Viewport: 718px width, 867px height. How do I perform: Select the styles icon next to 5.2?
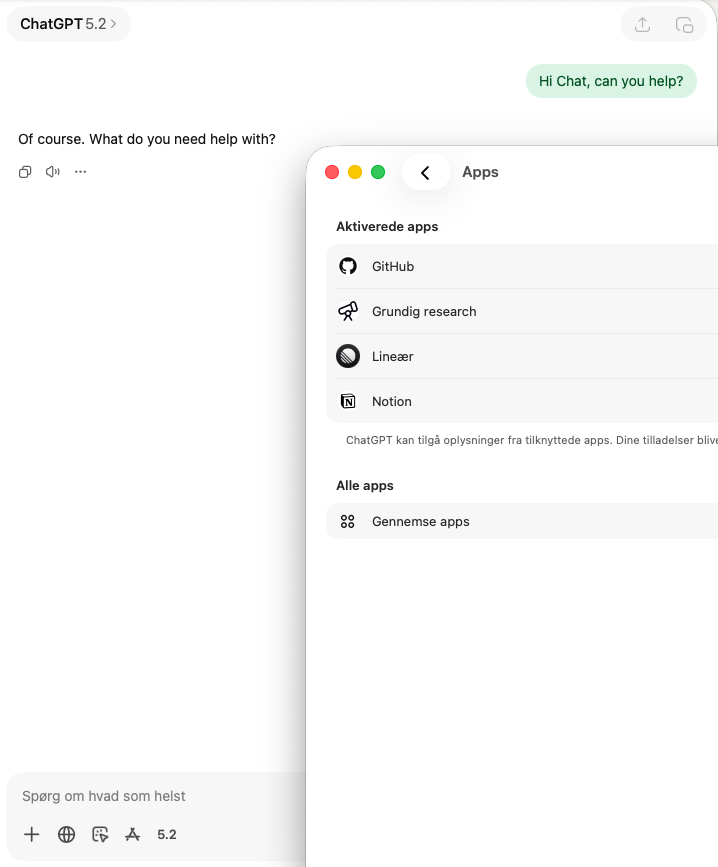[x=132, y=834]
